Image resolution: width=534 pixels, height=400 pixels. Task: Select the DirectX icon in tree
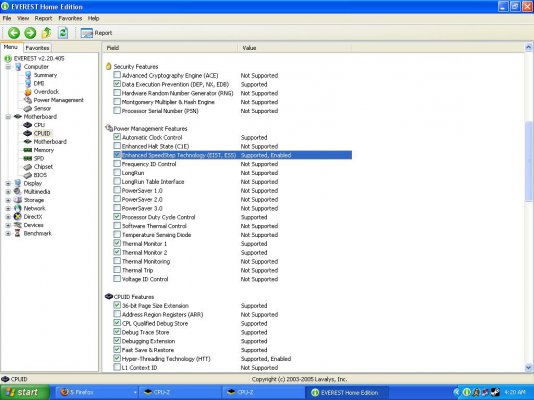[x=18, y=217]
